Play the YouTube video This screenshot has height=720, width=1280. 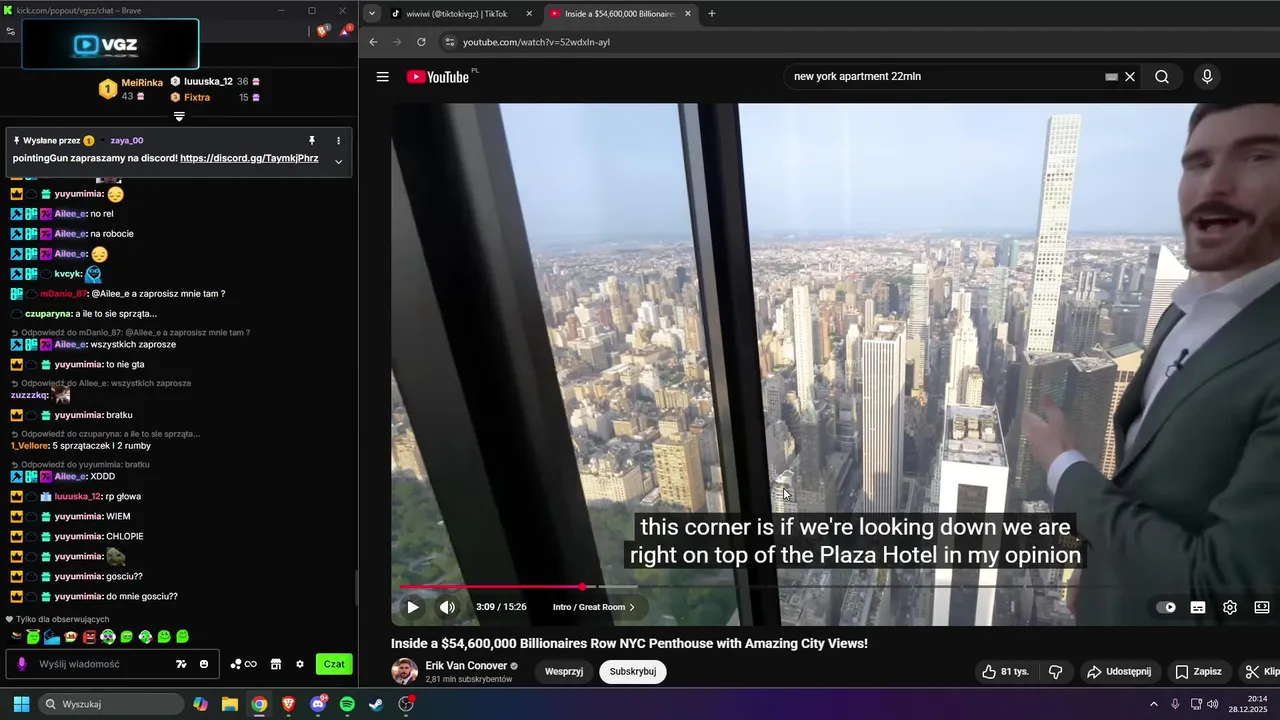pyautogui.click(x=412, y=607)
